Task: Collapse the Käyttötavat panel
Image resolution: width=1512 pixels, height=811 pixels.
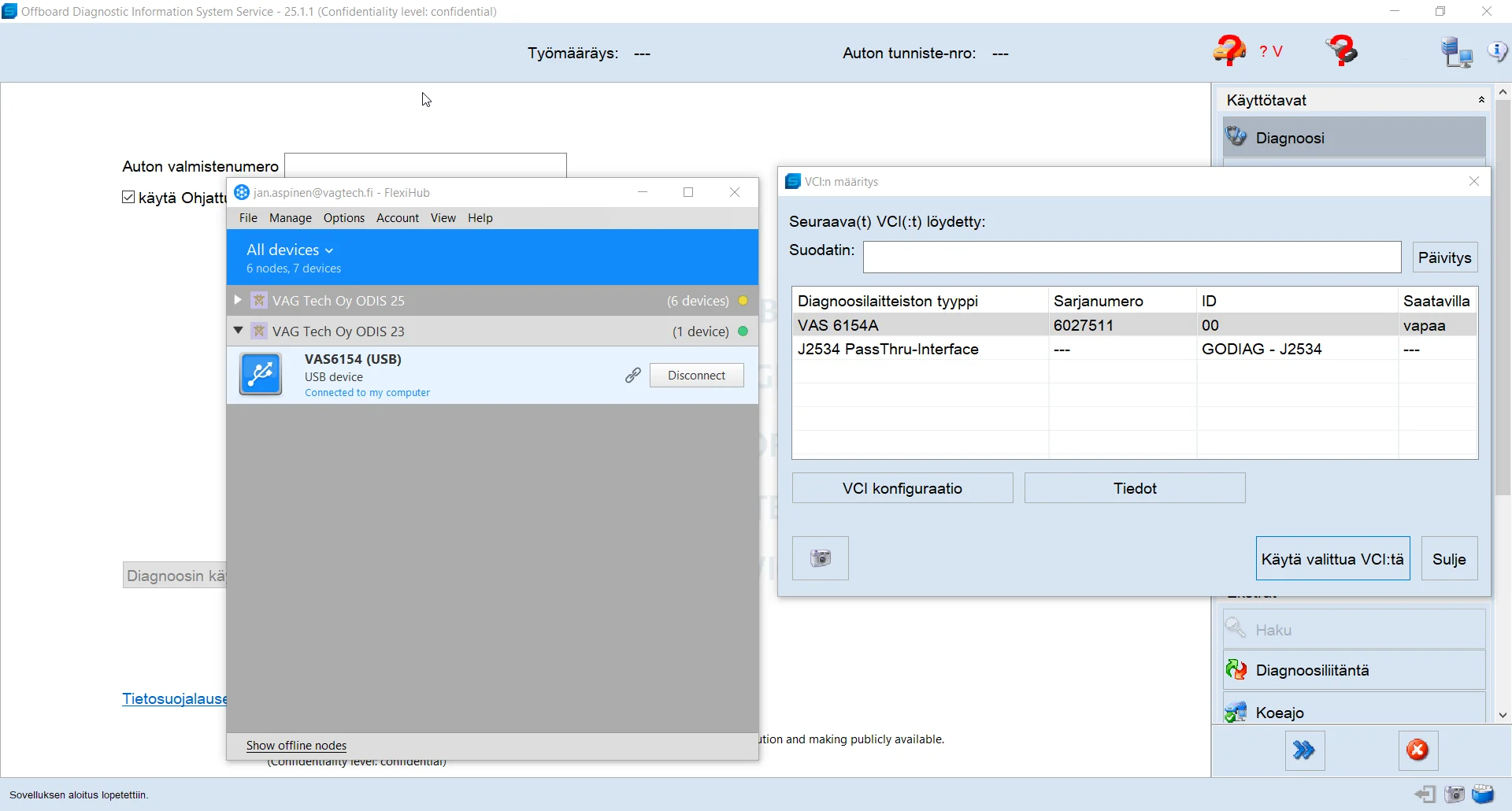Action: pos(1481,100)
